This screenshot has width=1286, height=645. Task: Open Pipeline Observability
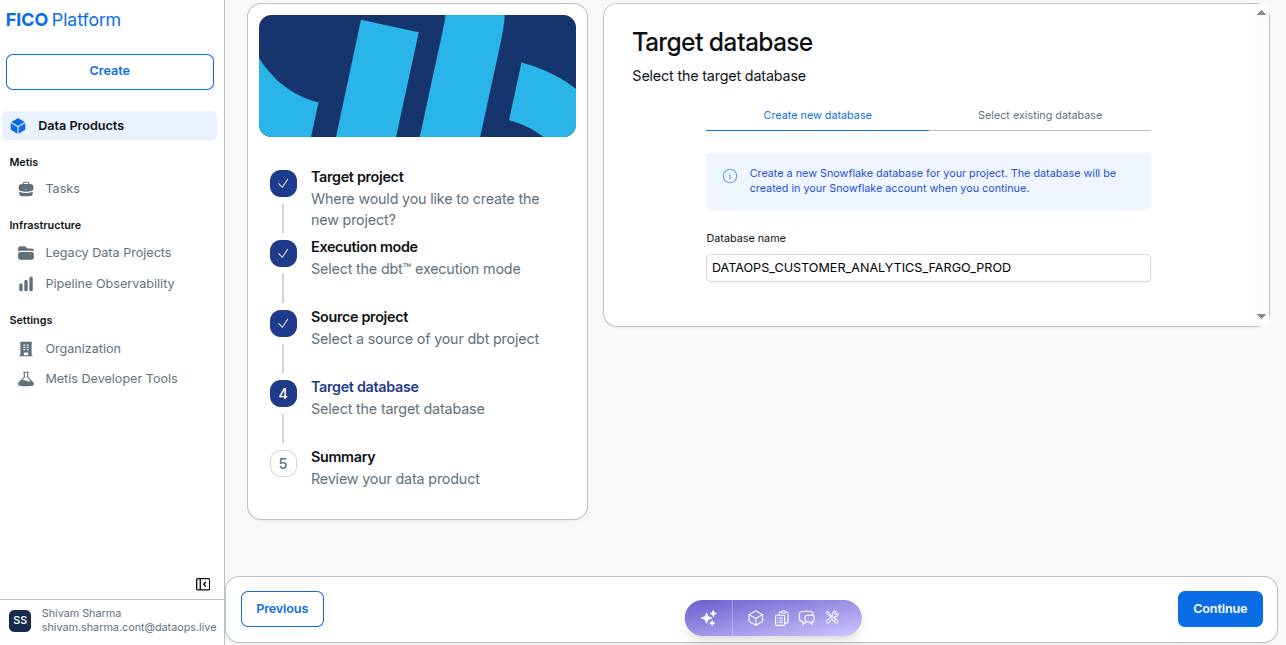(x=109, y=284)
